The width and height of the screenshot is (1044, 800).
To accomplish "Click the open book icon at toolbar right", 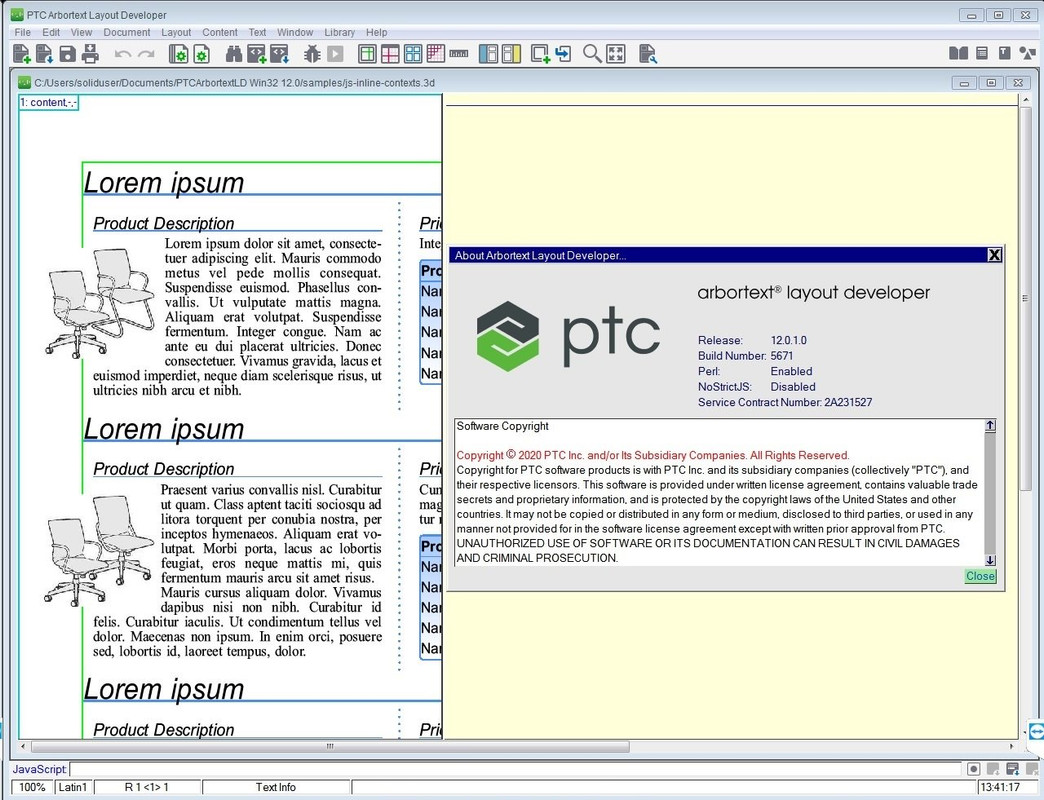I will pyautogui.click(x=958, y=53).
